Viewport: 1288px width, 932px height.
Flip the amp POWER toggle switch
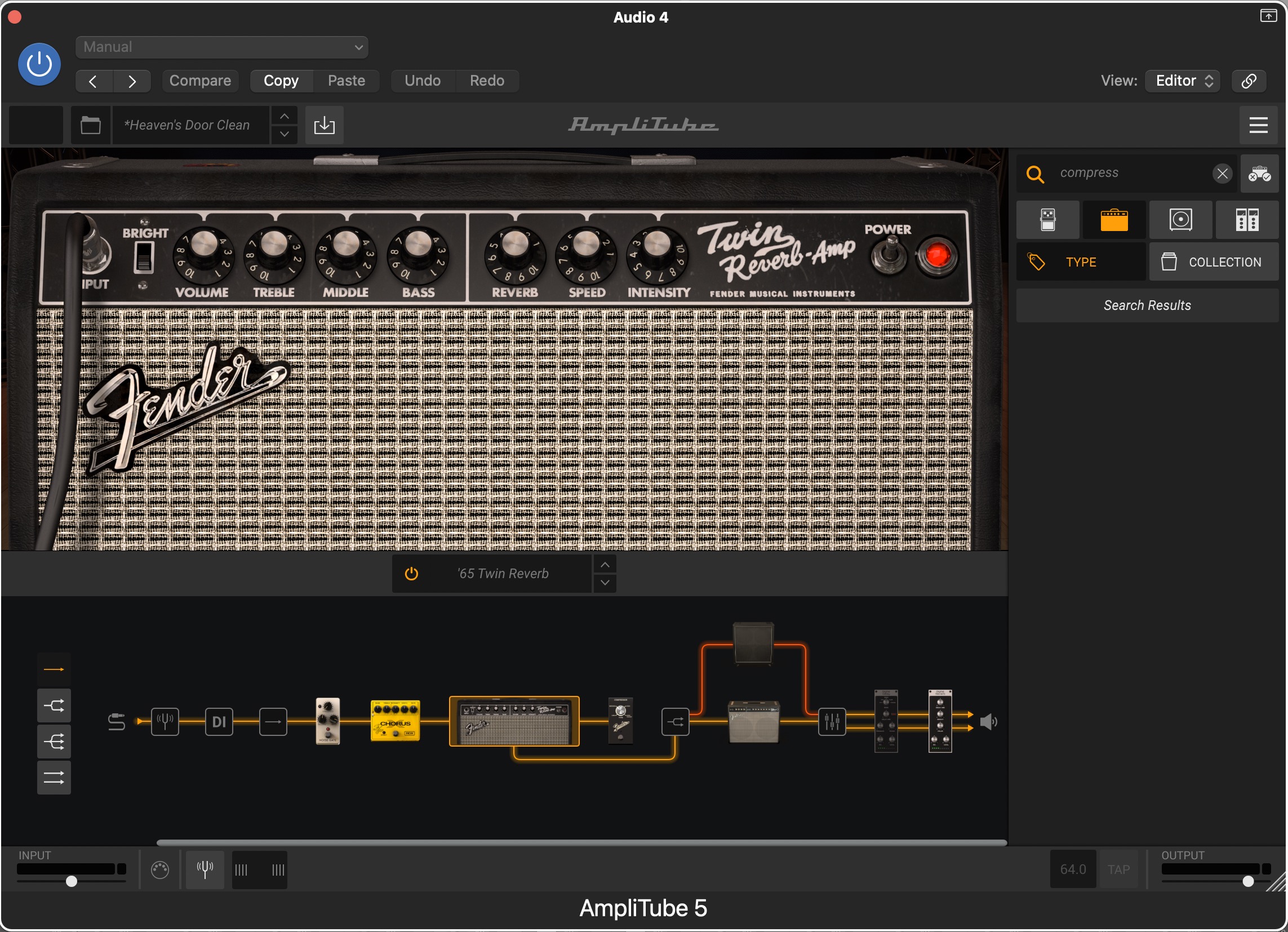tap(889, 256)
